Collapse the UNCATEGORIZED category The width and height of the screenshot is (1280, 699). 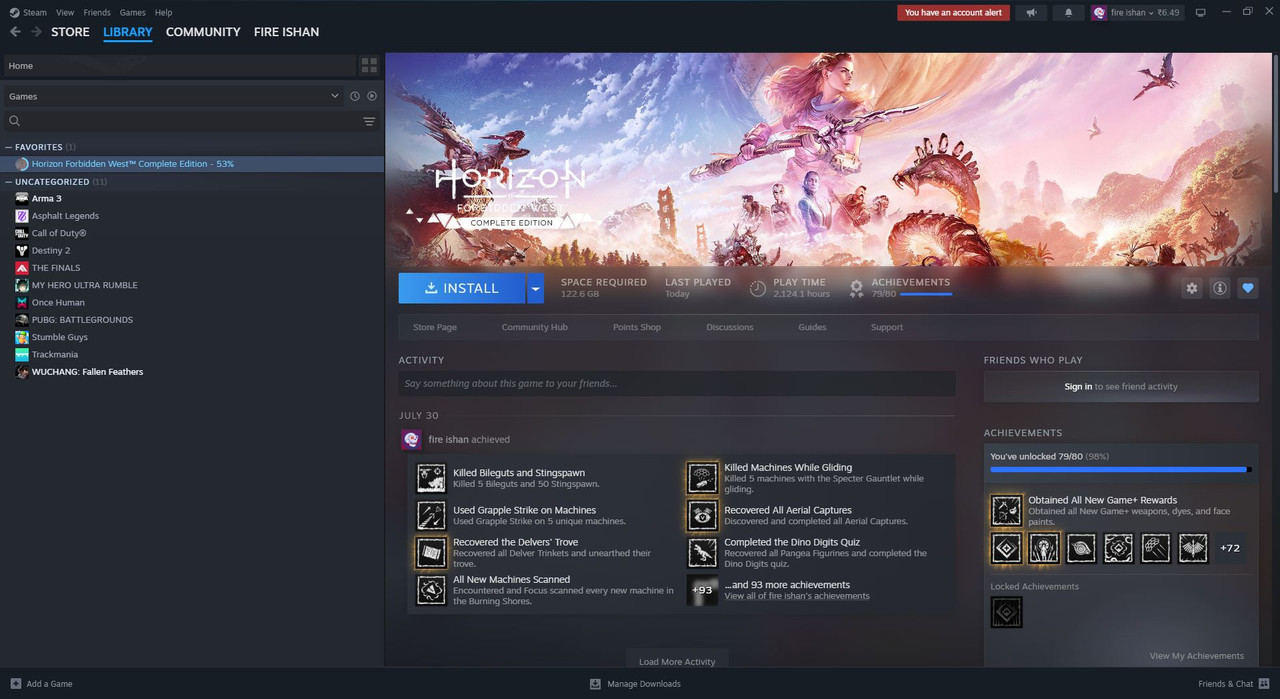click(x=9, y=182)
